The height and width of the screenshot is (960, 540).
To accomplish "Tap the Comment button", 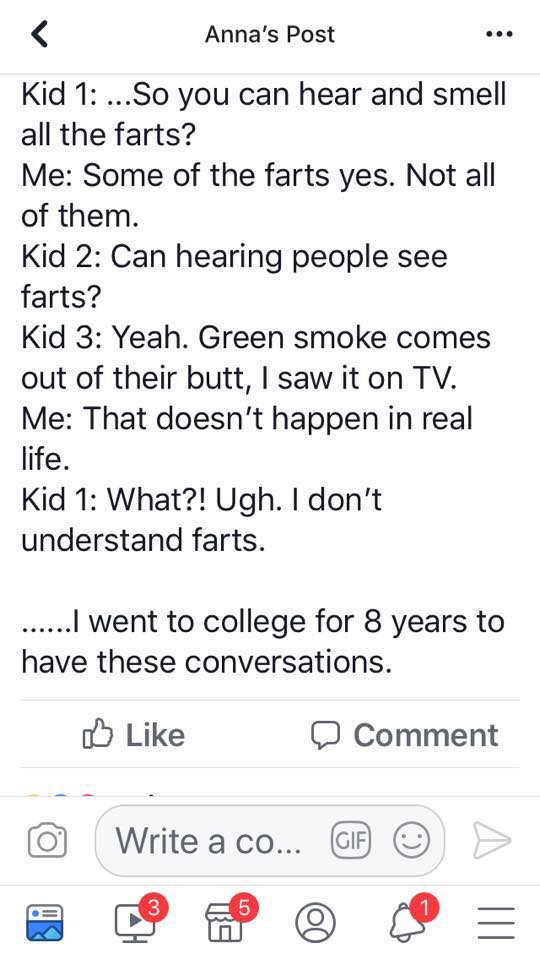I will 405,735.
